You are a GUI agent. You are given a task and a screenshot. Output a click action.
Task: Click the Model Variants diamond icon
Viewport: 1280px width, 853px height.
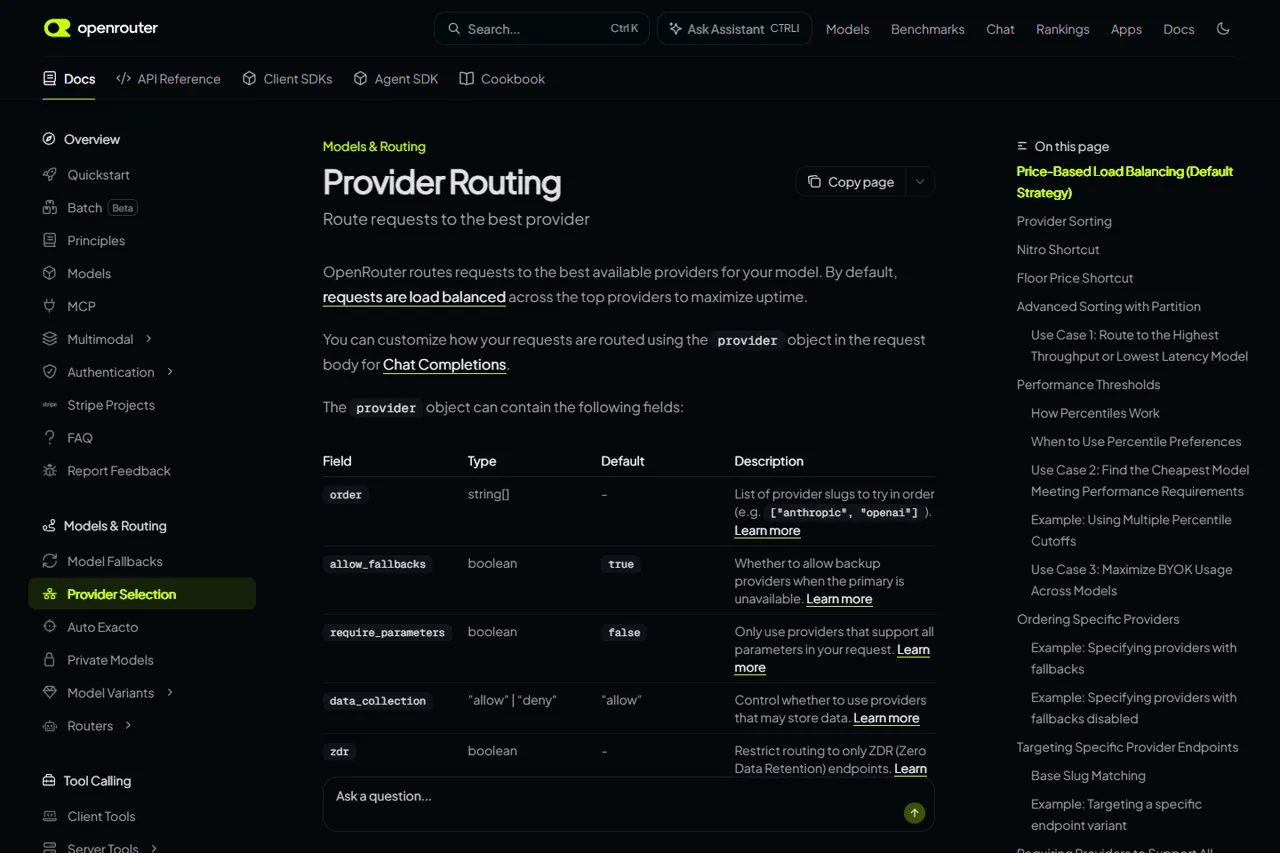tap(50, 693)
